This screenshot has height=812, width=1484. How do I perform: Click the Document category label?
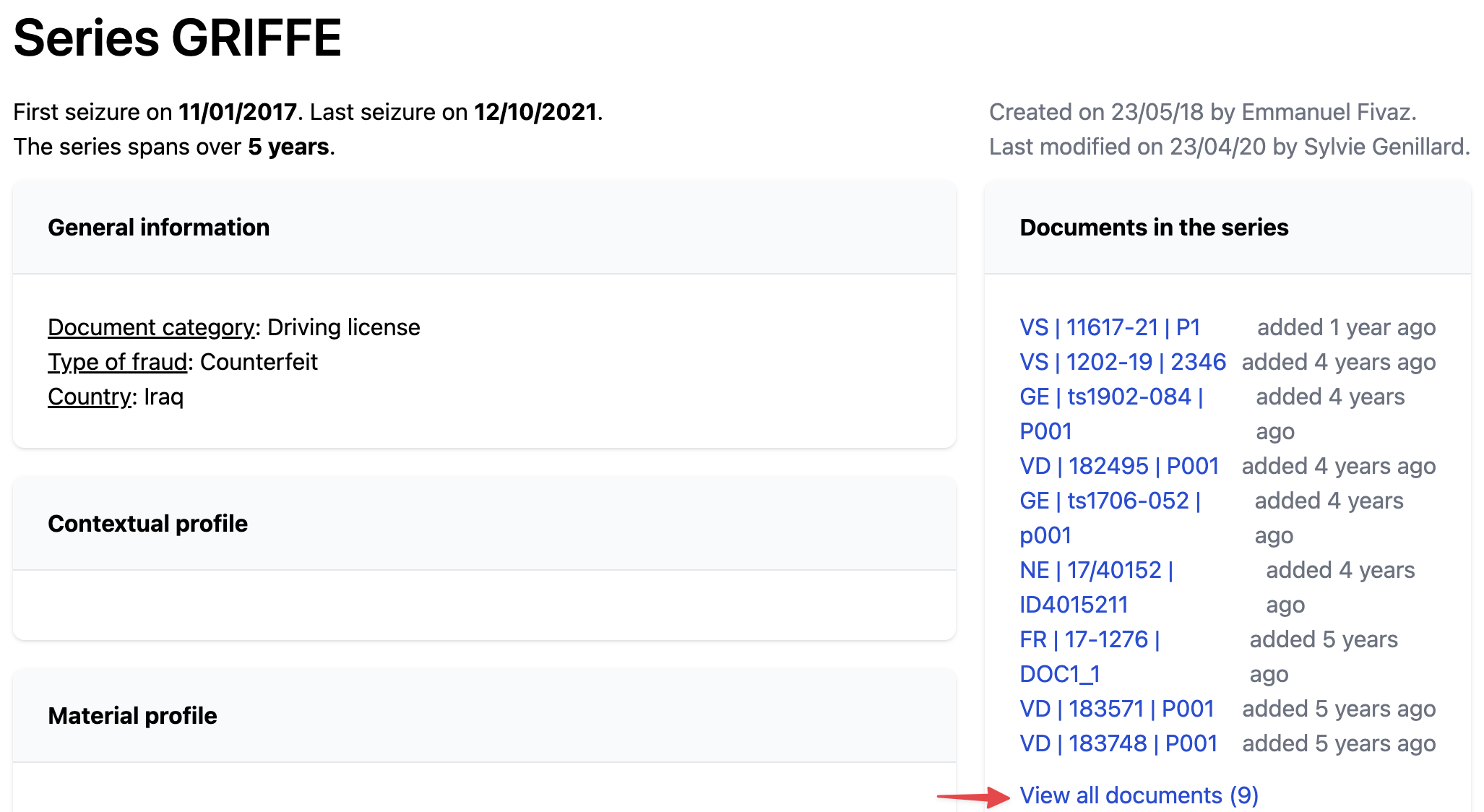[x=151, y=327]
